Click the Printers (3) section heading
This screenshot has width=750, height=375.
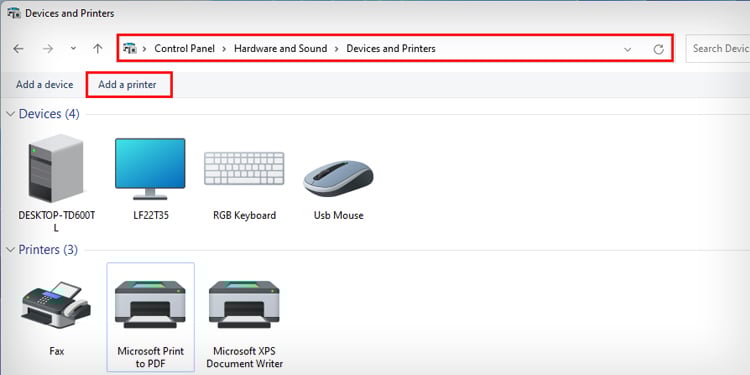(48, 250)
